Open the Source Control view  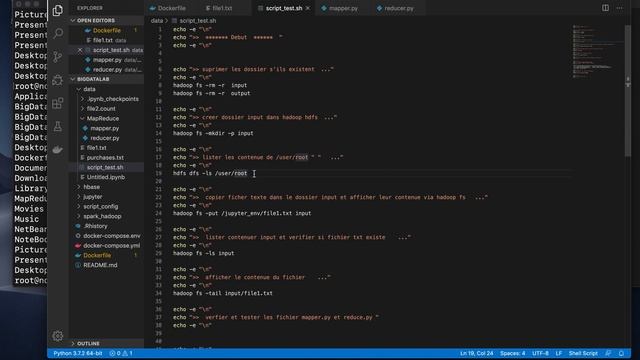click(58, 56)
